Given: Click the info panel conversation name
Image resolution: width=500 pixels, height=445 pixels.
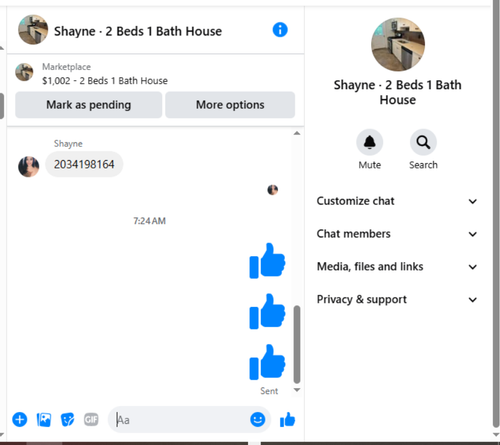Looking at the screenshot, I should 398,92.
